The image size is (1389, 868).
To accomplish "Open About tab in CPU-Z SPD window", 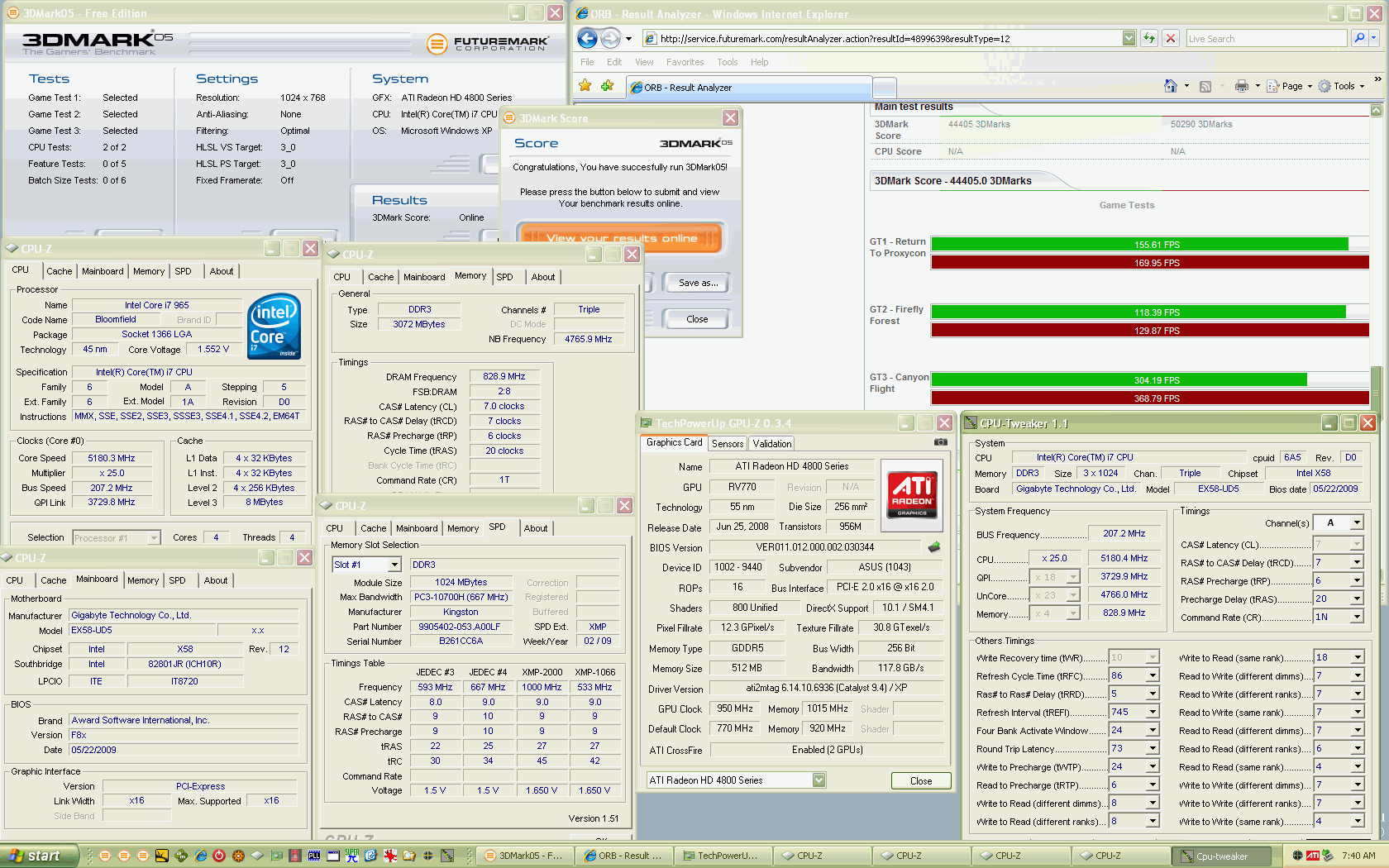I will [536, 528].
